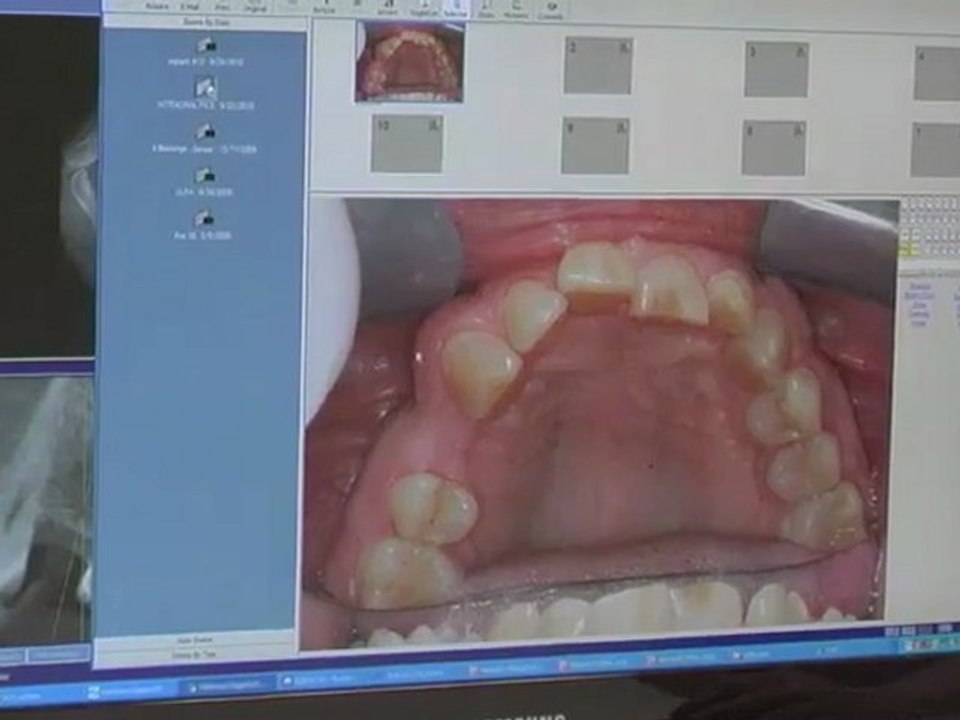960x720 pixels.
Task: Click the tooth chart grid in the right panel
Action: point(929,227)
